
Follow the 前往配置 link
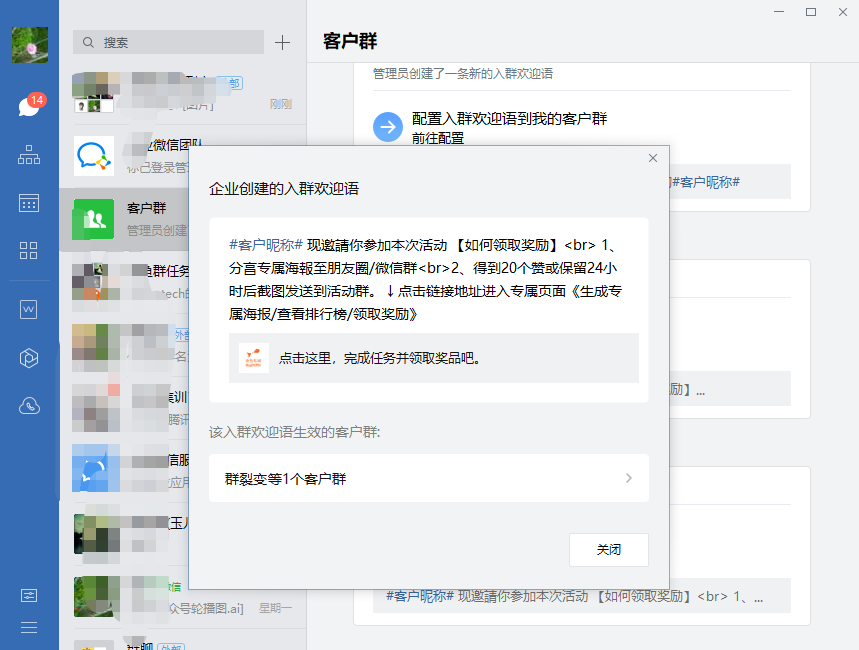(x=438, y=138)
